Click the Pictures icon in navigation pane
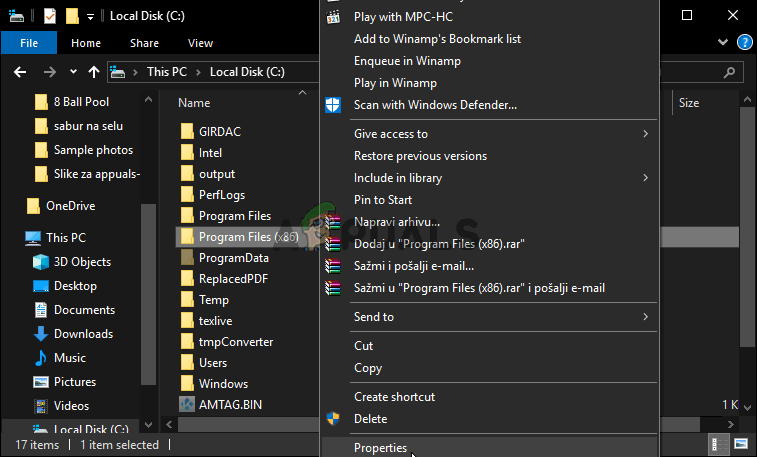This screenshot has width=757, height=457. 41,382
